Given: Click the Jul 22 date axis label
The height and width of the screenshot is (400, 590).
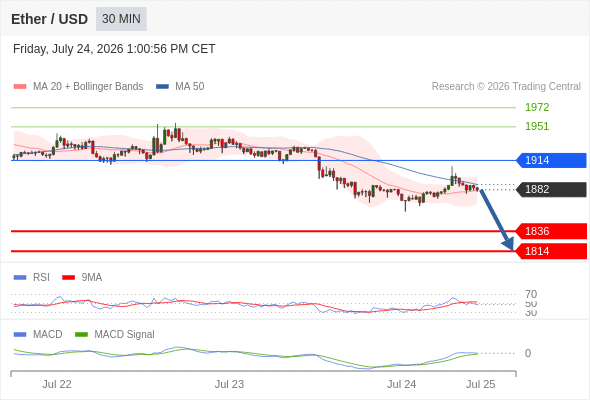Looking at the screenshot, I should click(x=57, y=384).
